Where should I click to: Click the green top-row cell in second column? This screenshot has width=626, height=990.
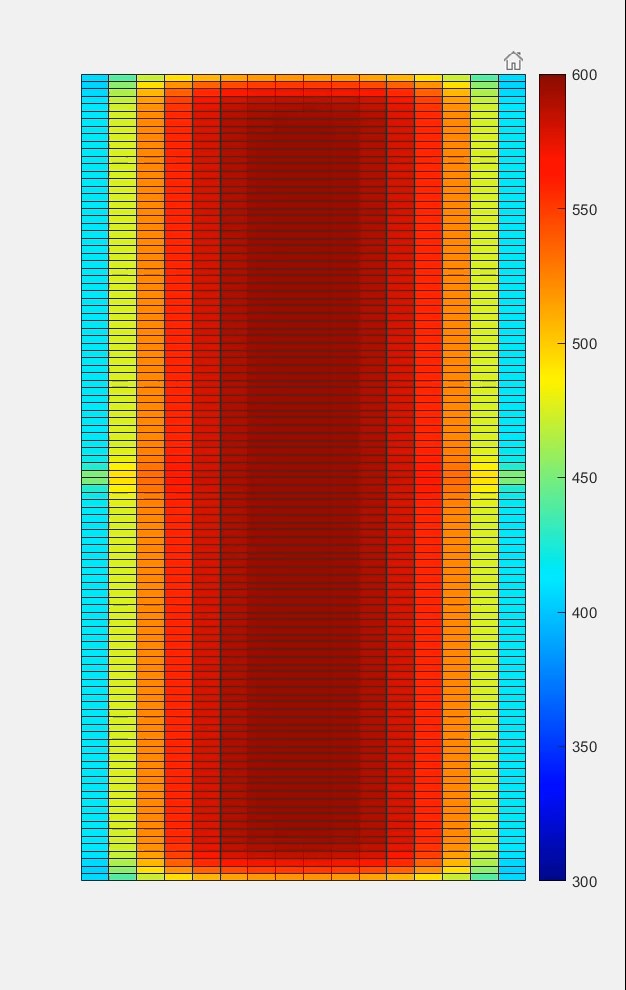click(122, 79)
